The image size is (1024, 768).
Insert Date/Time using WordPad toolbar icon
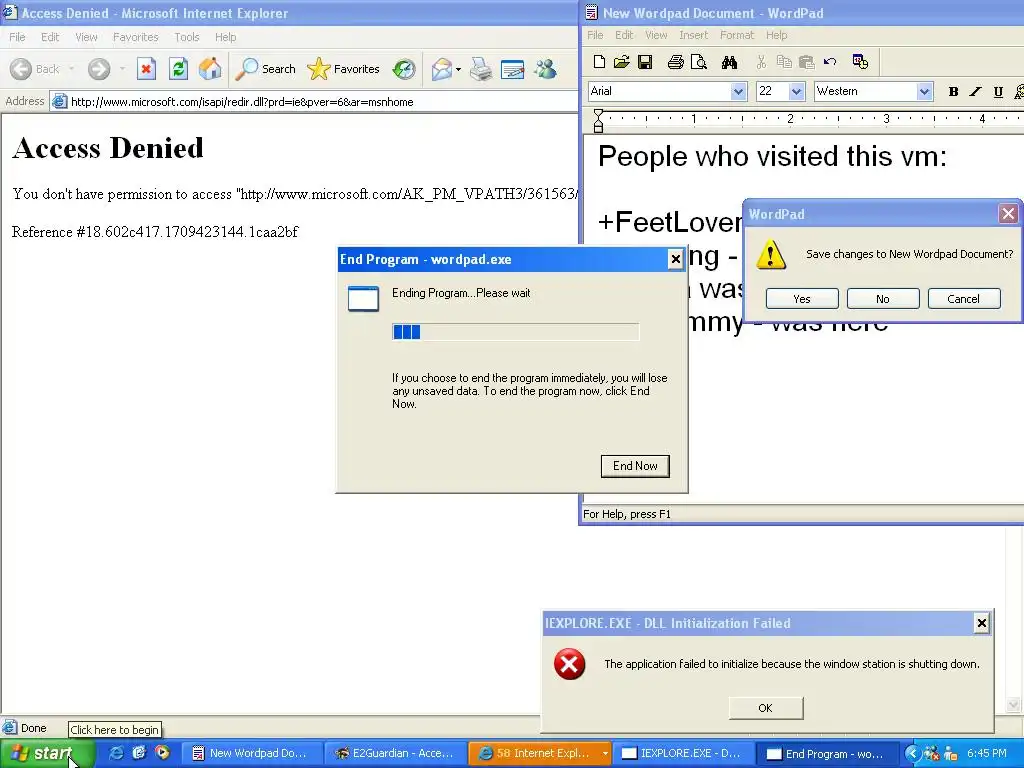click(x=861, y=62)
